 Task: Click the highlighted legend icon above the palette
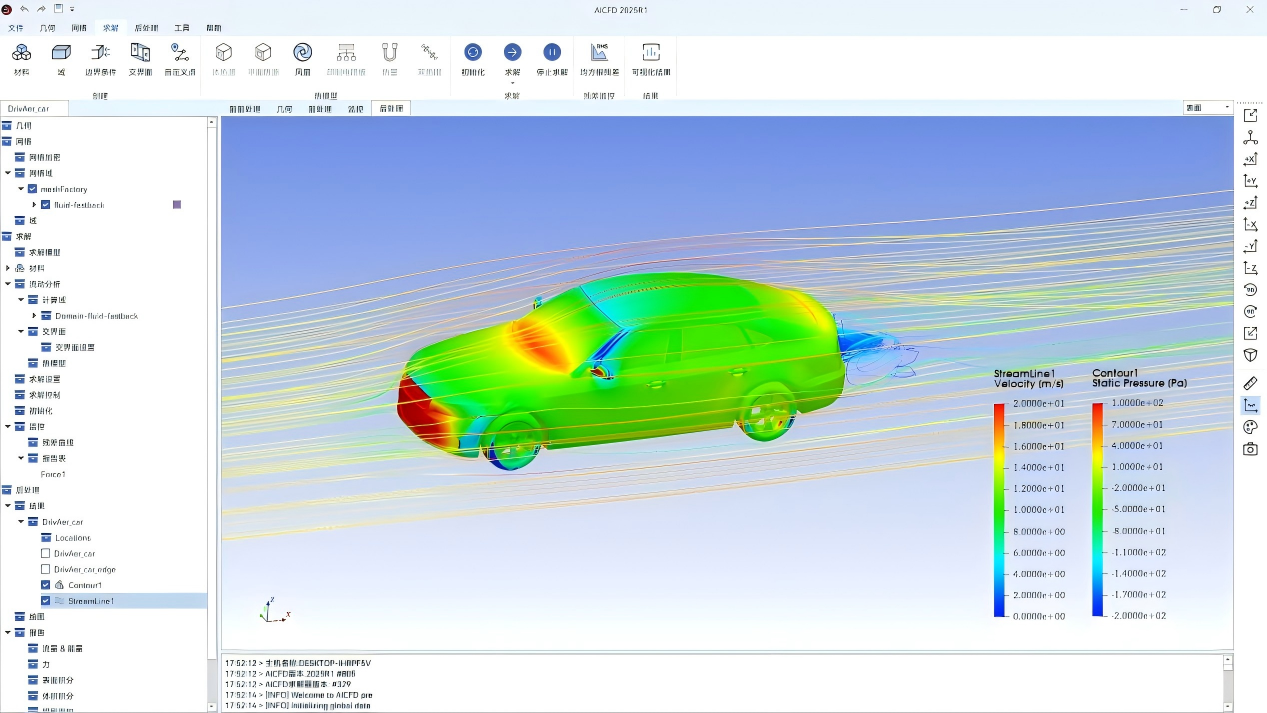pos(1250,405)
